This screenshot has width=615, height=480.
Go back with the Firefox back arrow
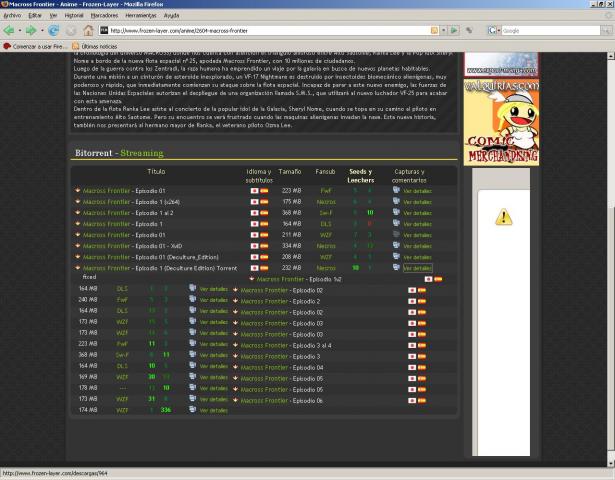8,30
